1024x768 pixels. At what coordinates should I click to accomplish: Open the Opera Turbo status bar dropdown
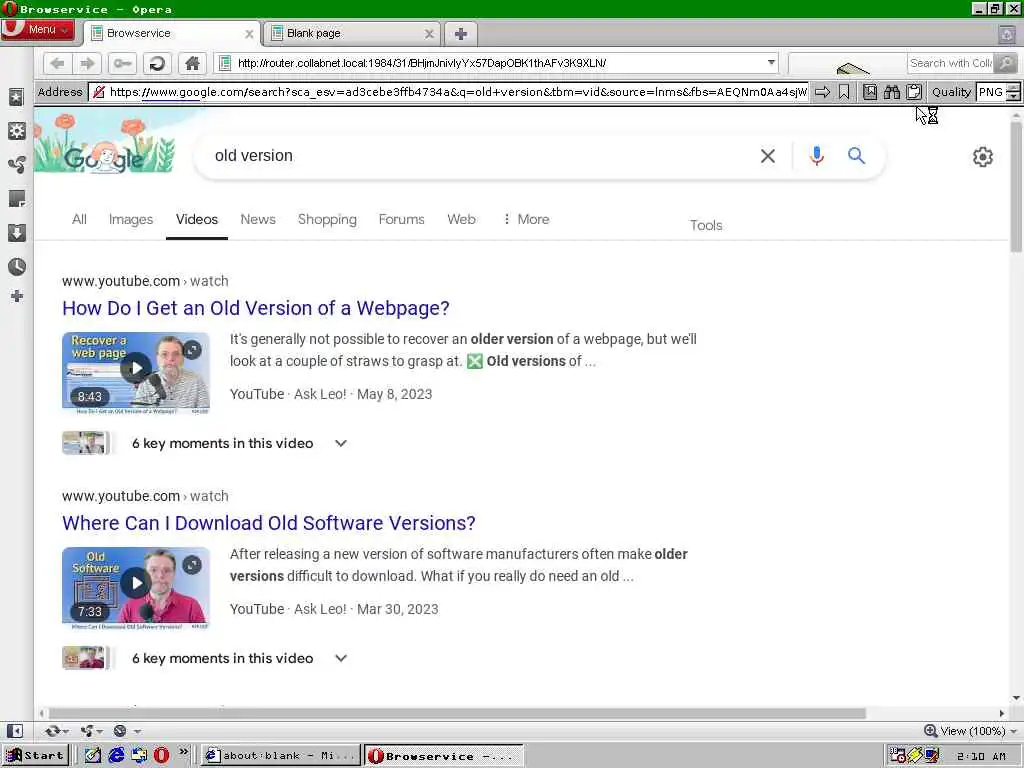coord(126,731)
